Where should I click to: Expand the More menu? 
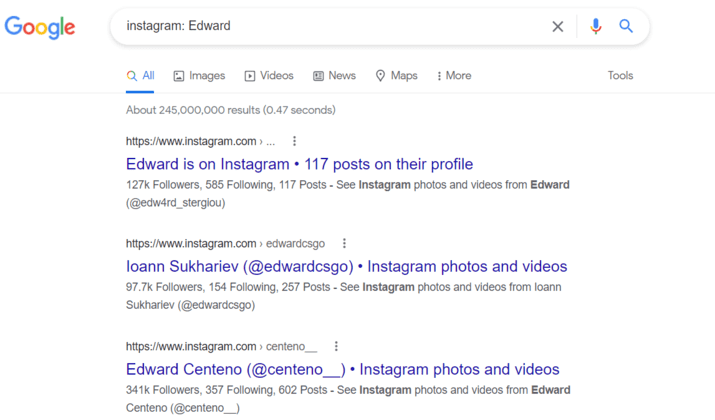[x=454, y=76]
